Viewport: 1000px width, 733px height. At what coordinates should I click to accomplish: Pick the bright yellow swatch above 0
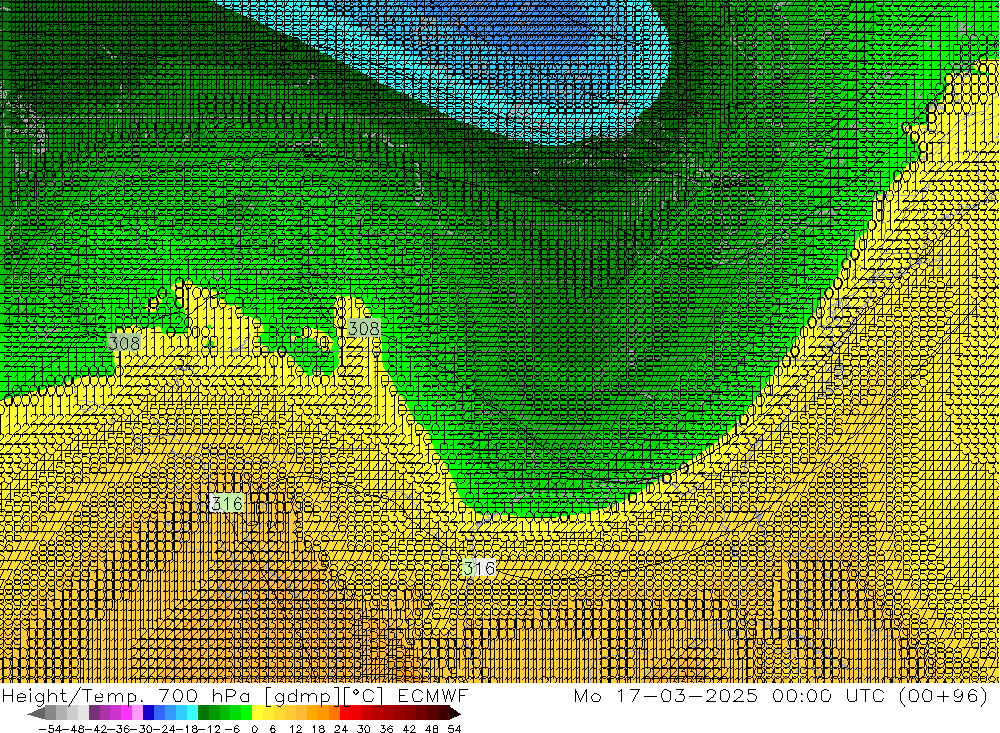pos(258,713)
